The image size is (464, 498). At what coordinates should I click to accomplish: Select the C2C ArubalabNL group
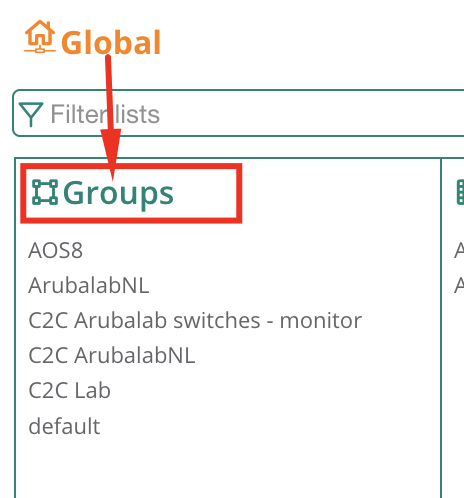pos(112,356)
